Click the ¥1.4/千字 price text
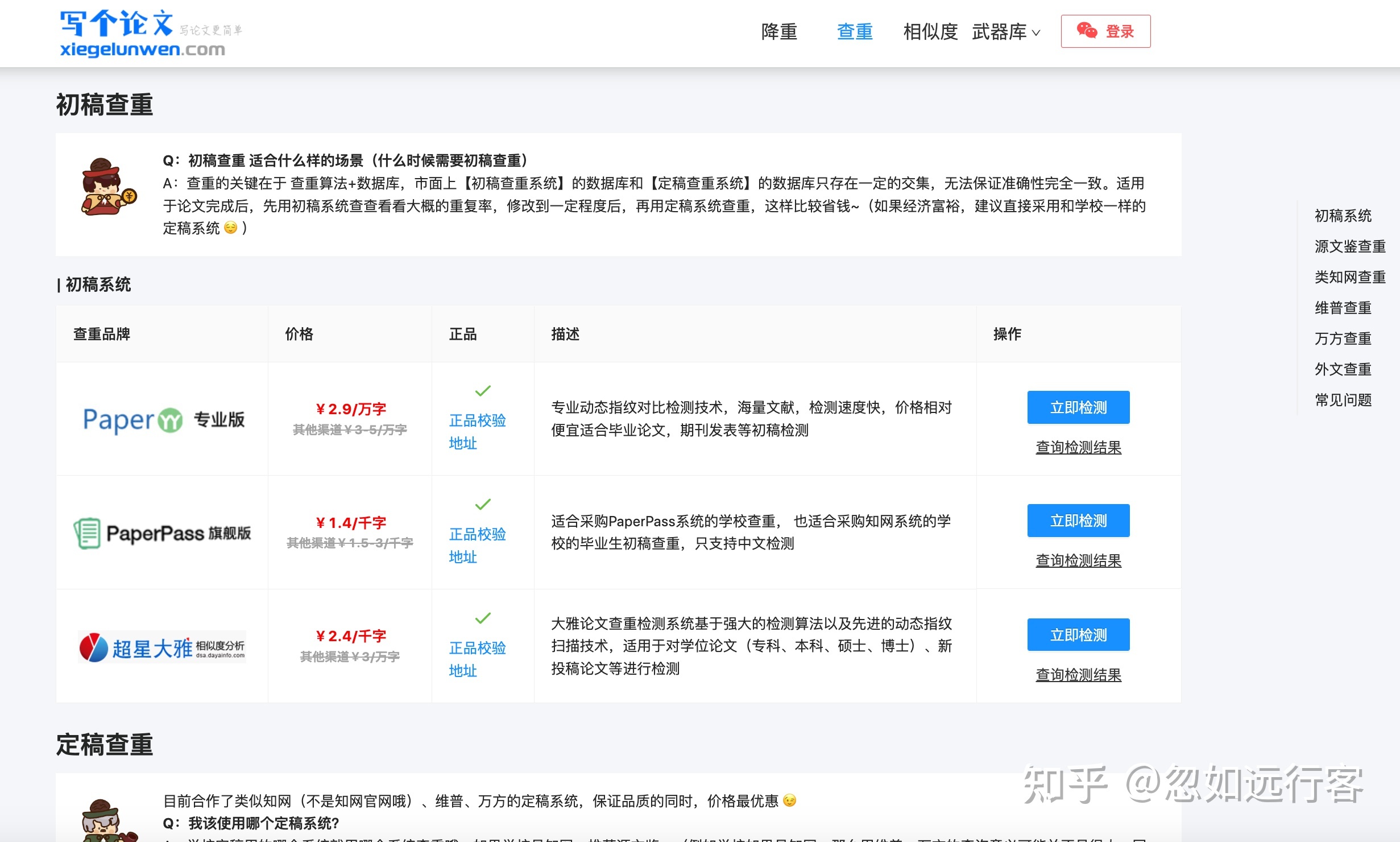The width and height of the screenshot is (1400, 842). 350,523
